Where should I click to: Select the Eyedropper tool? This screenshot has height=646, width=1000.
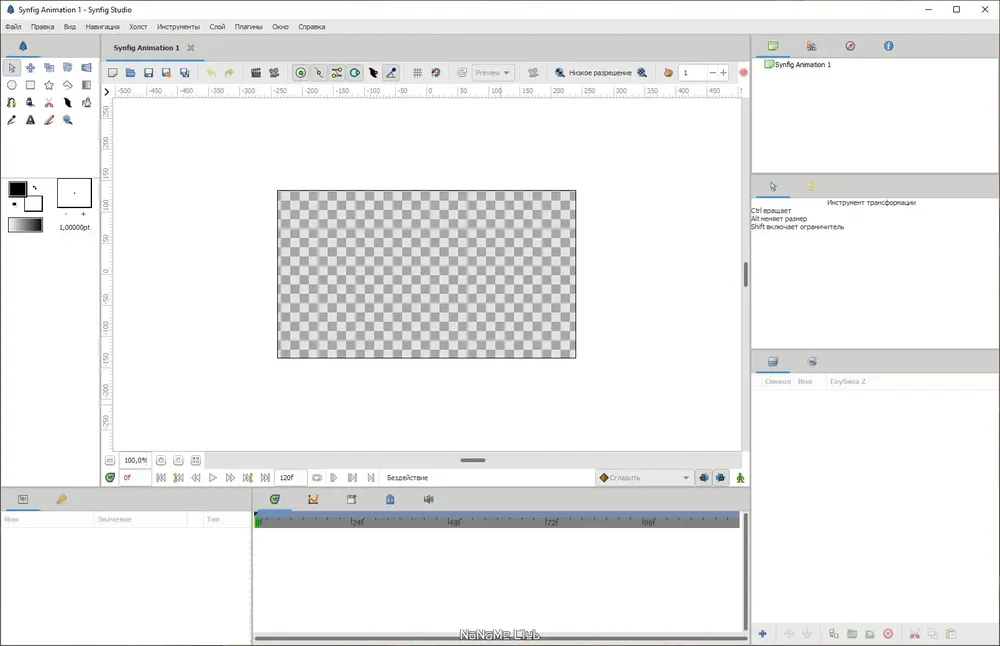[x=12, y=120]
